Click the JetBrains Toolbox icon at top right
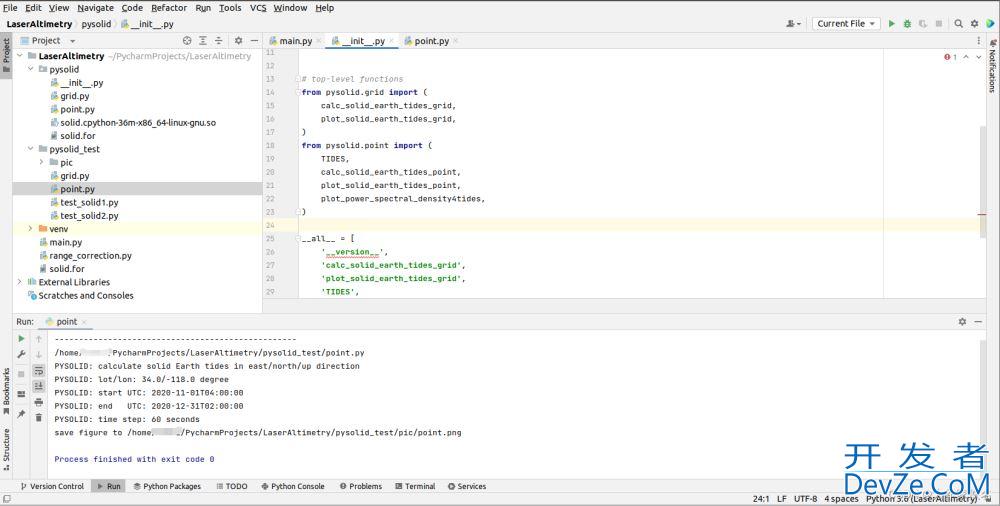The image size is (1000, 506). tap(990, 24)
